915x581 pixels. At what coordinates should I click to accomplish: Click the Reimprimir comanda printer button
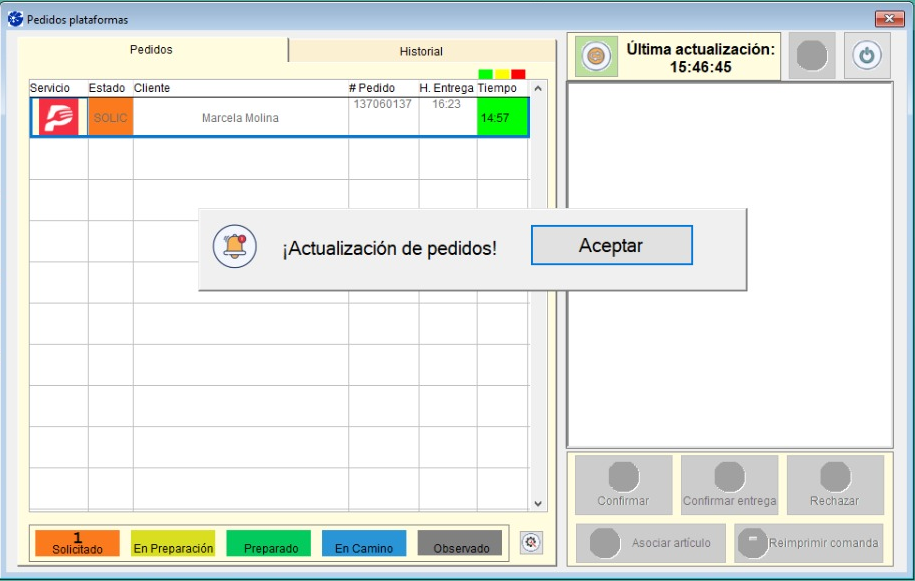[x=808, y=543]
